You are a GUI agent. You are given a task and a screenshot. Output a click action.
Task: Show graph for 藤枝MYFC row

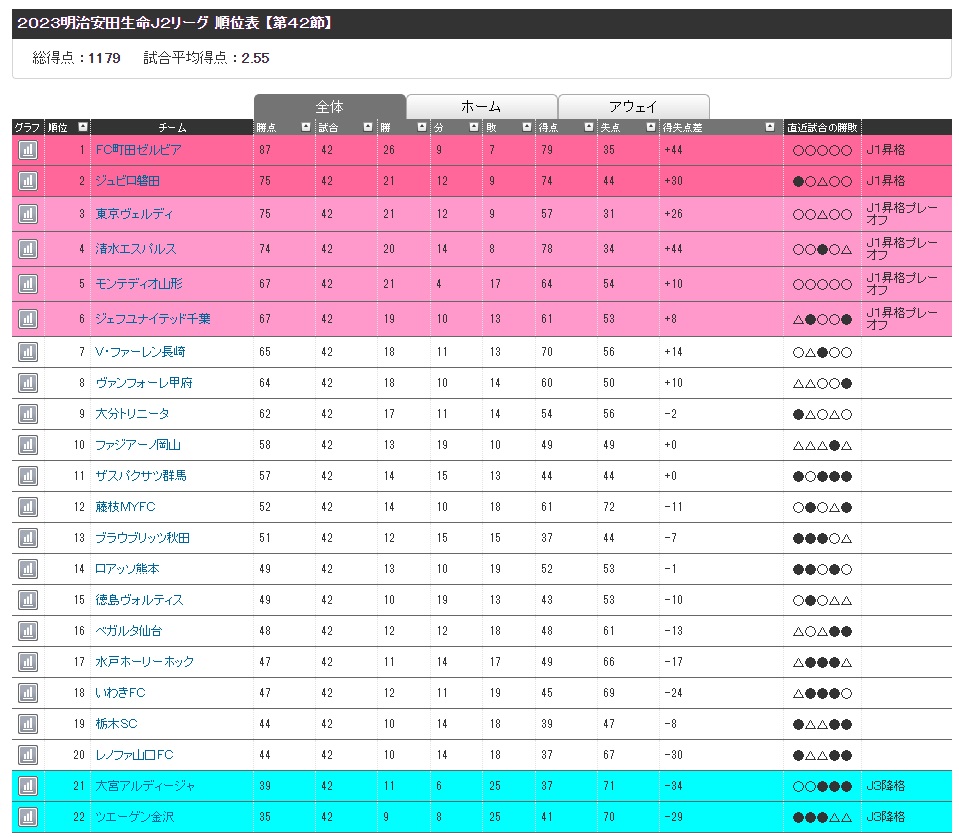[27, 507]
